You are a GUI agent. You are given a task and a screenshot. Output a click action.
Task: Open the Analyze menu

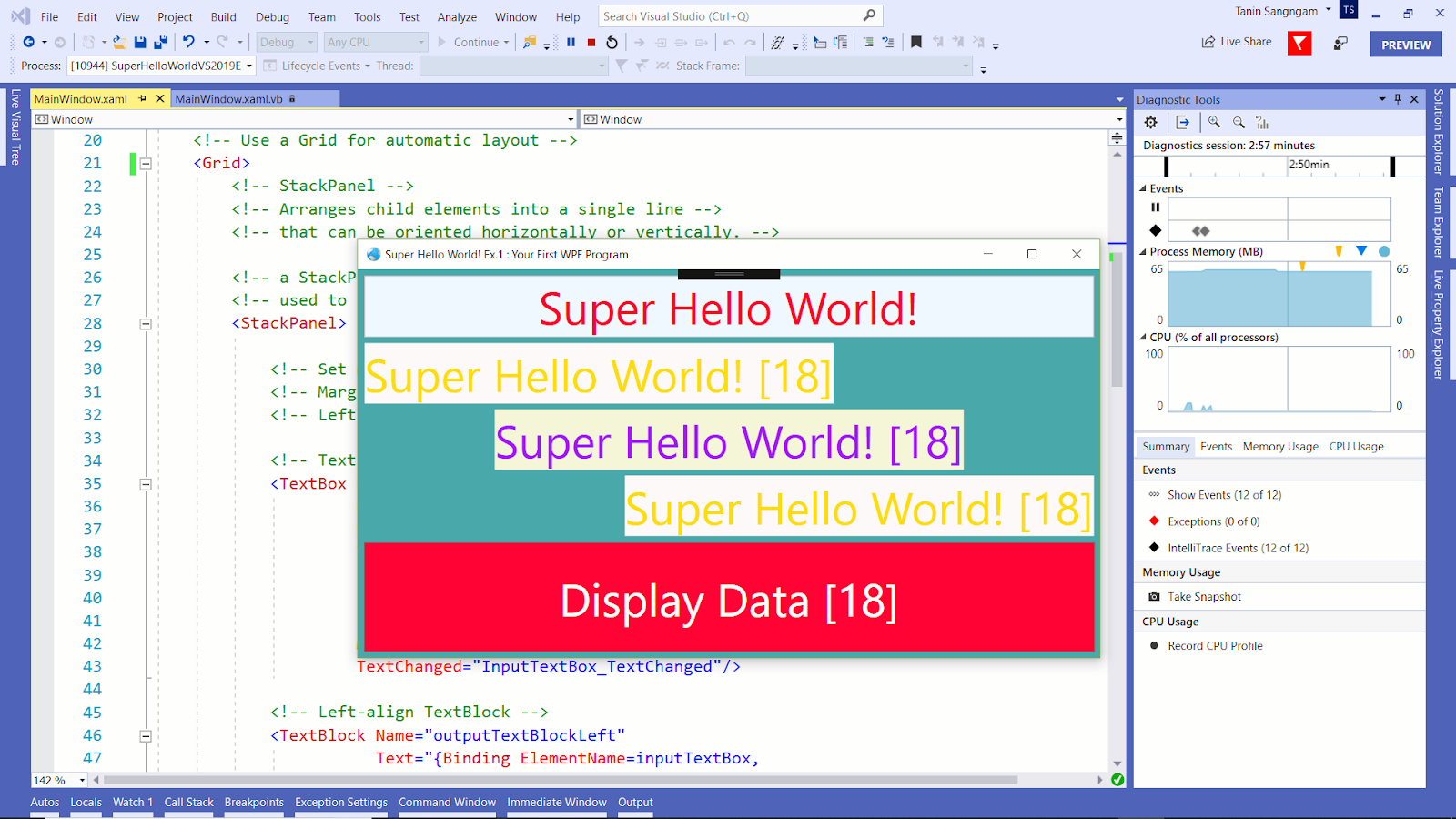(457, 16)
